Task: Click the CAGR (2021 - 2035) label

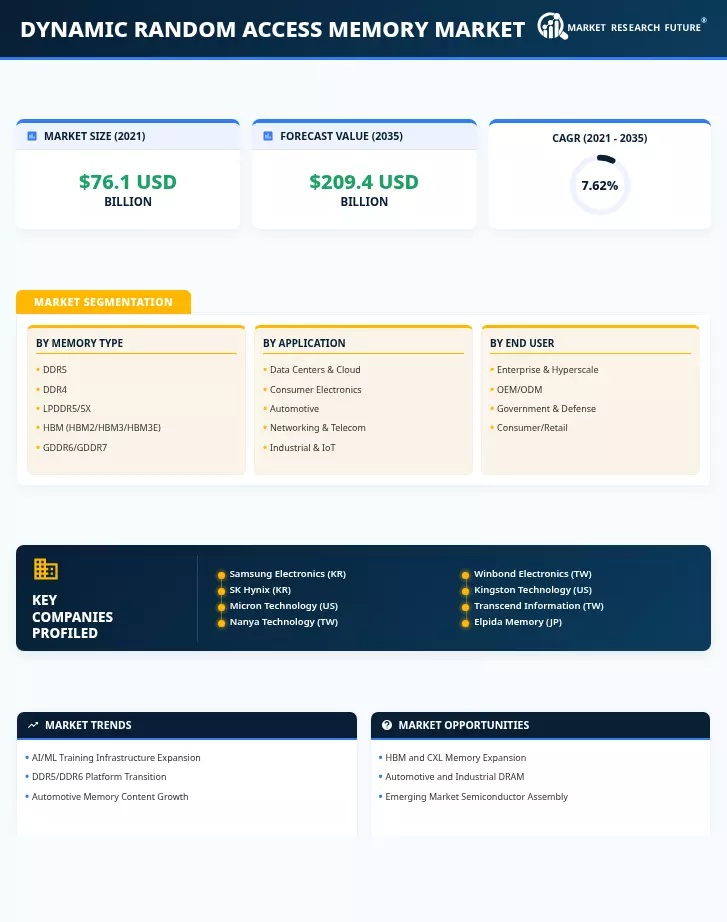Action: coord(599,138)
